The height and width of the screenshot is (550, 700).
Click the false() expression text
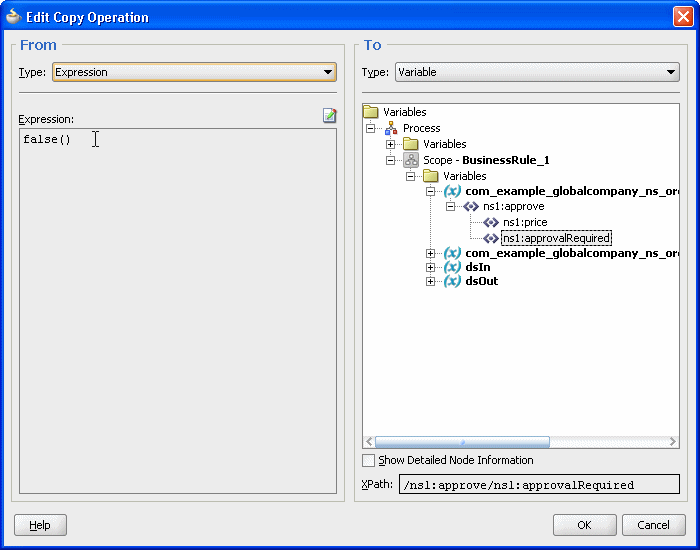47,139
